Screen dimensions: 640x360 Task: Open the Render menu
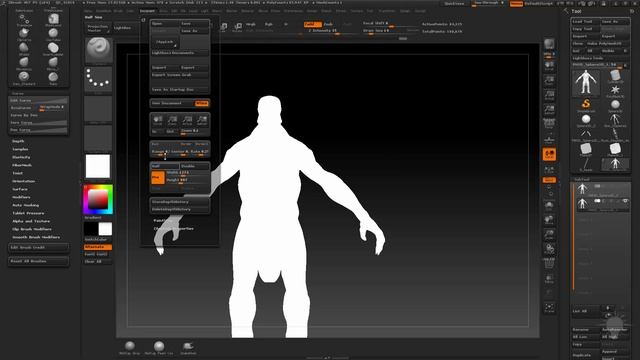(312, 11)
